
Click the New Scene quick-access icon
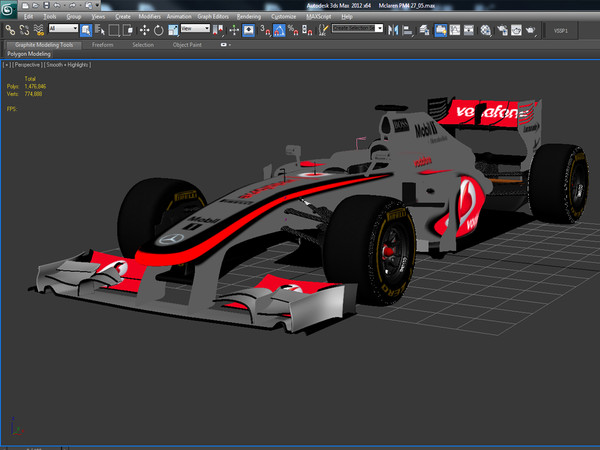25,5
